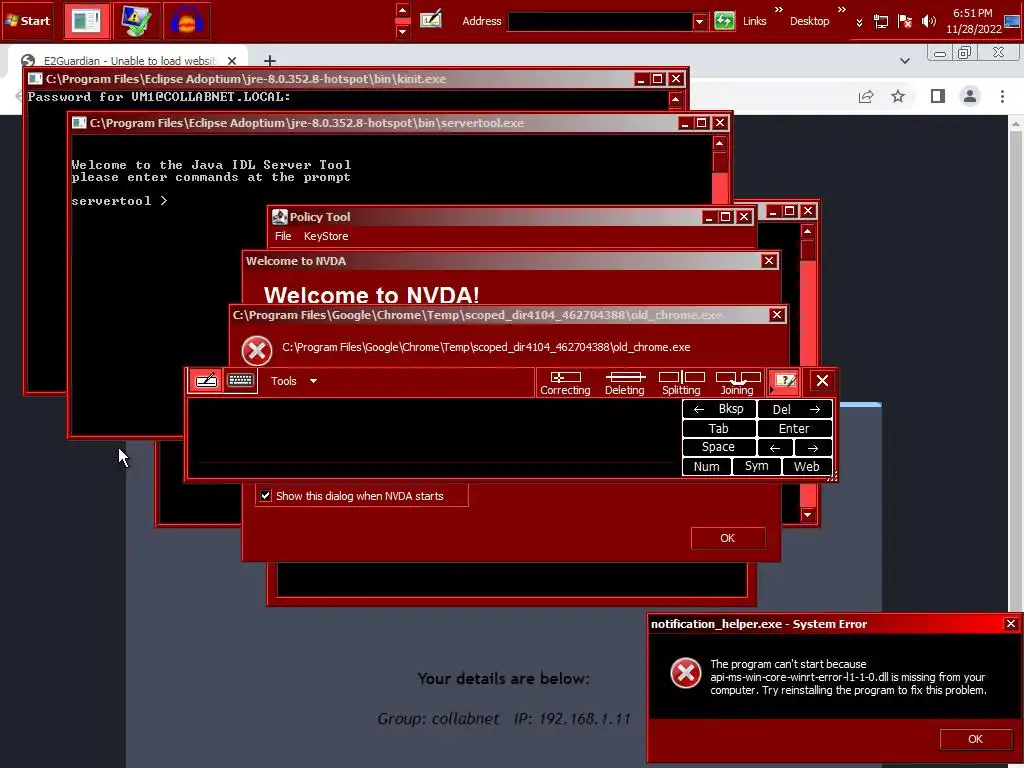Open the Input Panel Tools dropdown
This screenshot has width=1024, height=768.
point(294,381)
